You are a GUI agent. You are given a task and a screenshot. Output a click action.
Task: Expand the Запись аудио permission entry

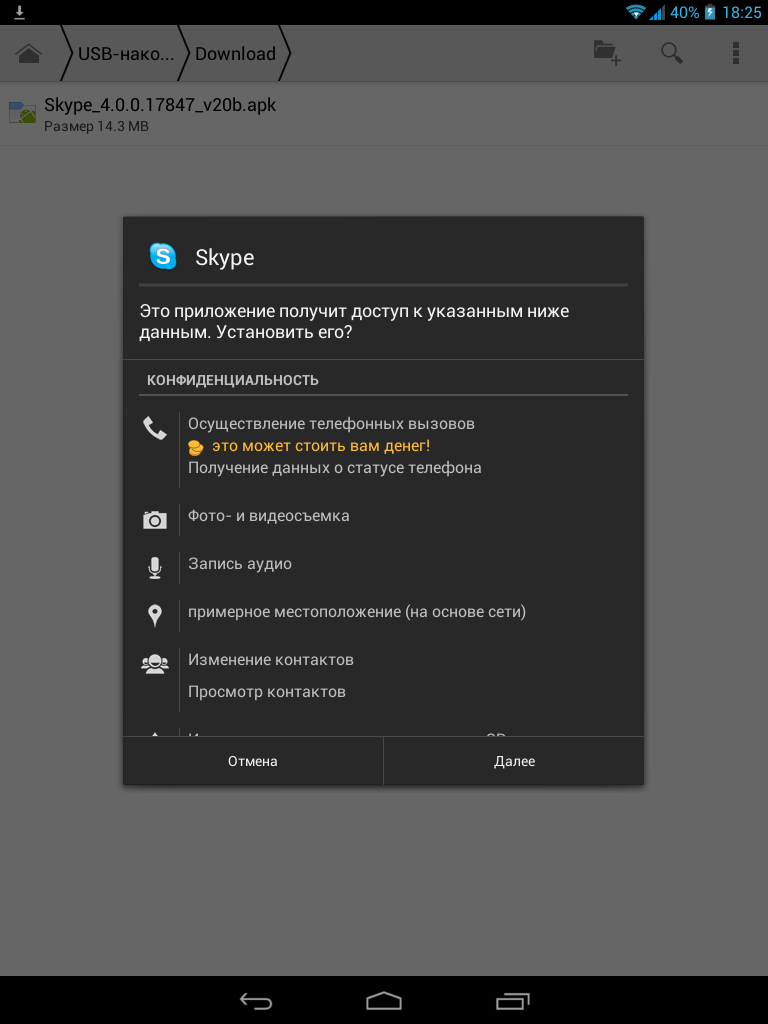click(x=240, y=564)
